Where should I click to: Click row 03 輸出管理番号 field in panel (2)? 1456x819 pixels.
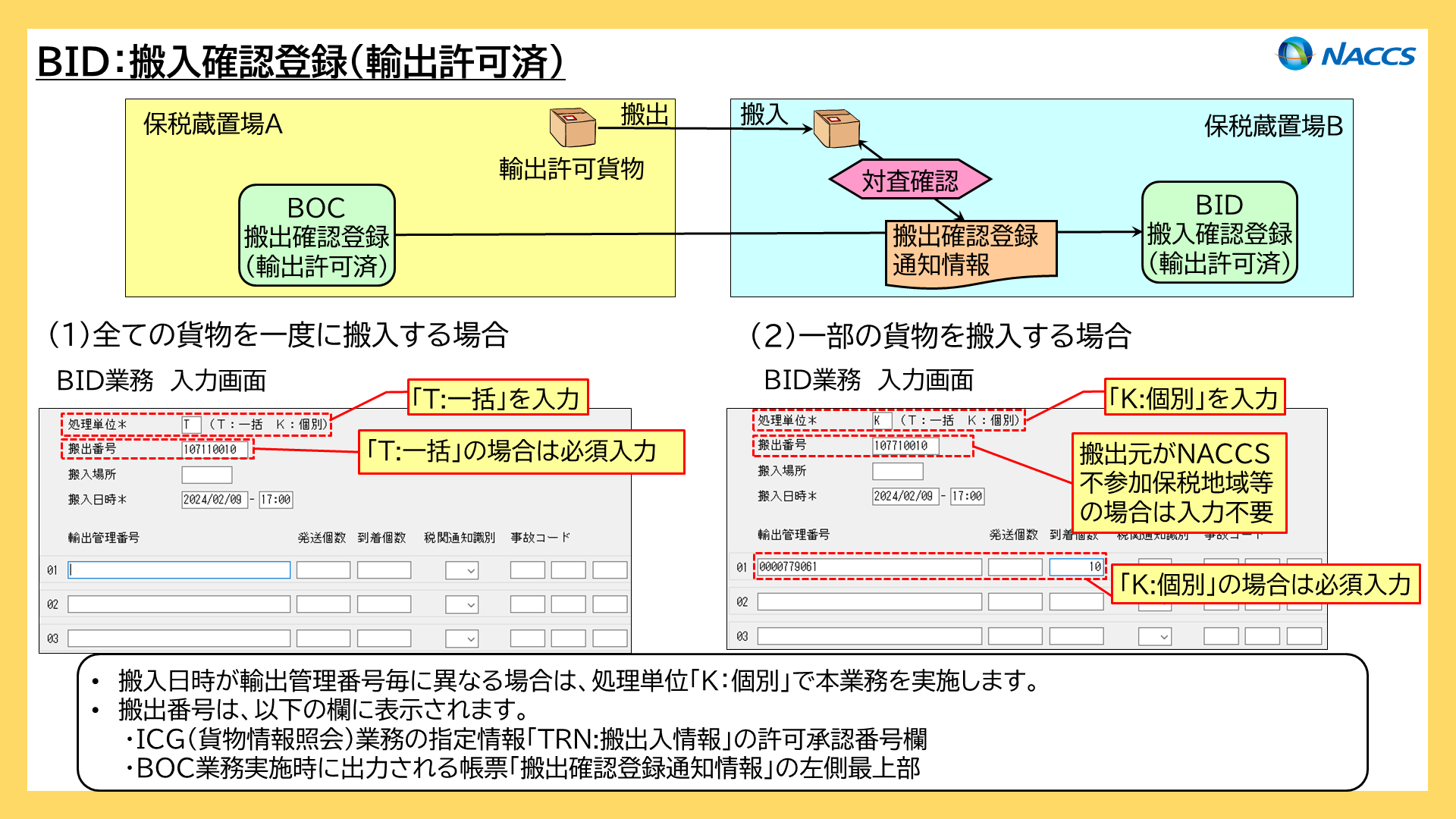click(870, 635)
